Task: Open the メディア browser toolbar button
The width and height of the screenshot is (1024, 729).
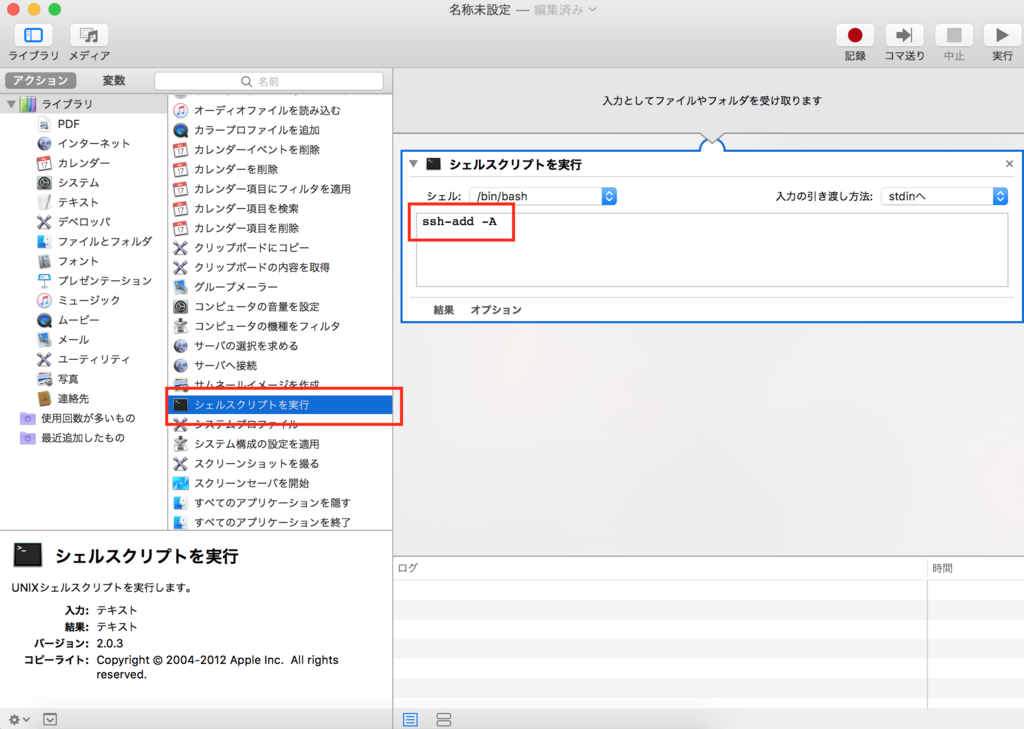Action: [x=89, y=35]
